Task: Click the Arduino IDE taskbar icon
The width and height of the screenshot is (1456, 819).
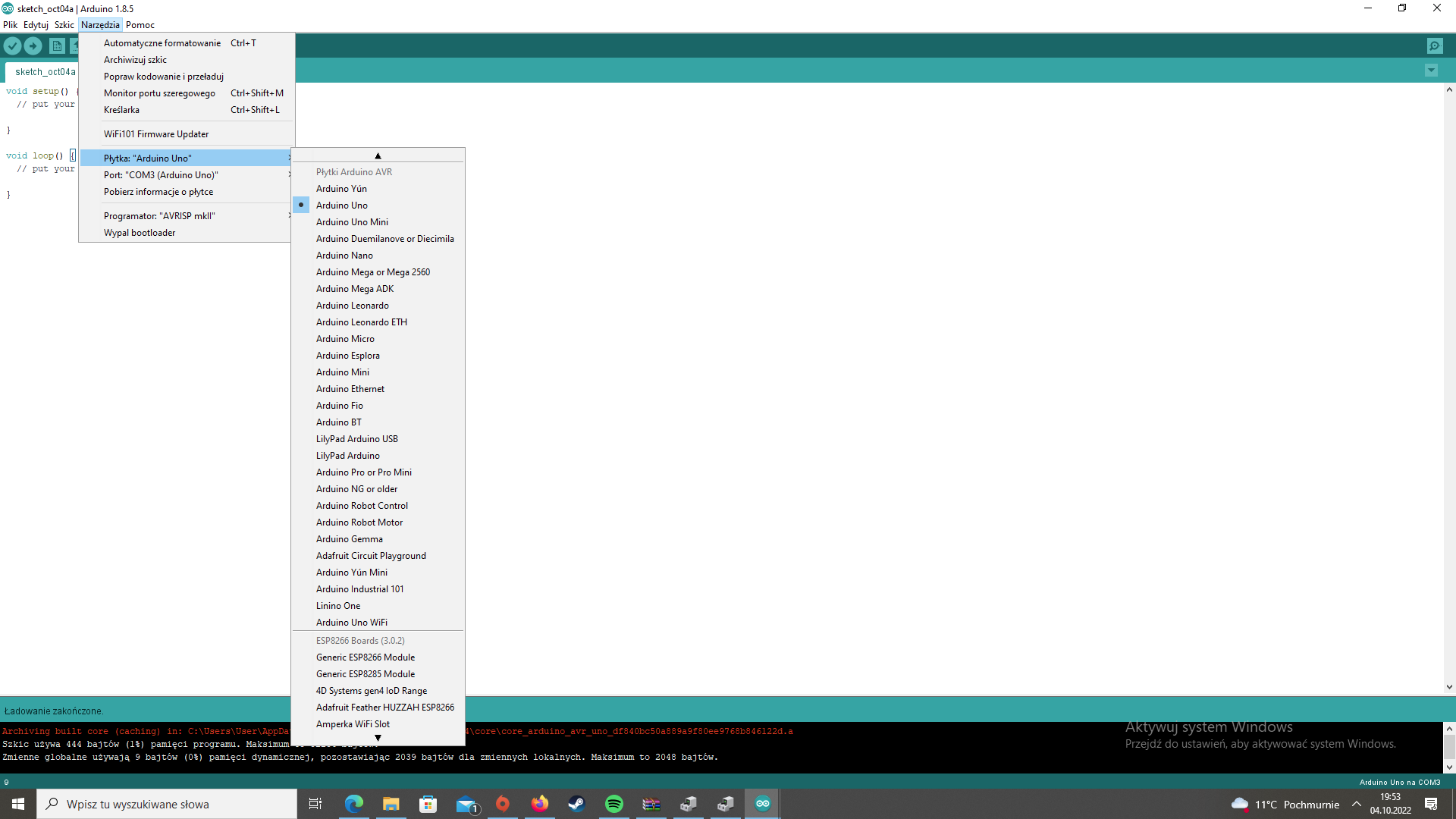Action: (763, 804)
